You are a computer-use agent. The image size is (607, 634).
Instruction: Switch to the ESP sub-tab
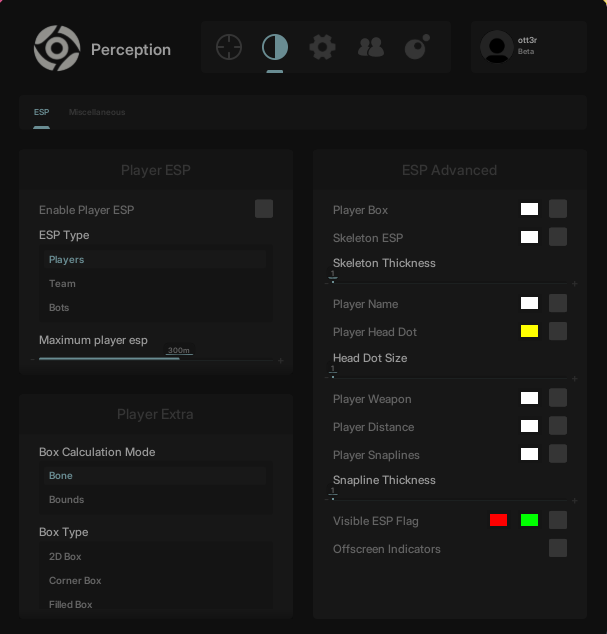[x=41, y=112]
